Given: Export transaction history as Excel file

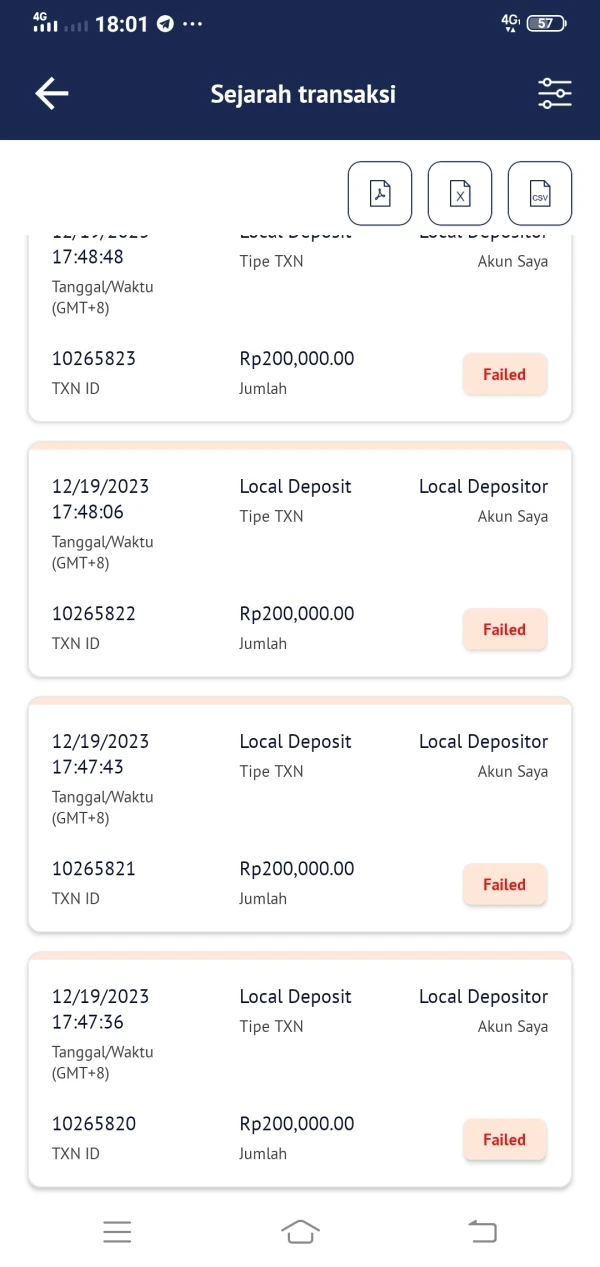Looking at the screenshot, I should pos(460,193).
